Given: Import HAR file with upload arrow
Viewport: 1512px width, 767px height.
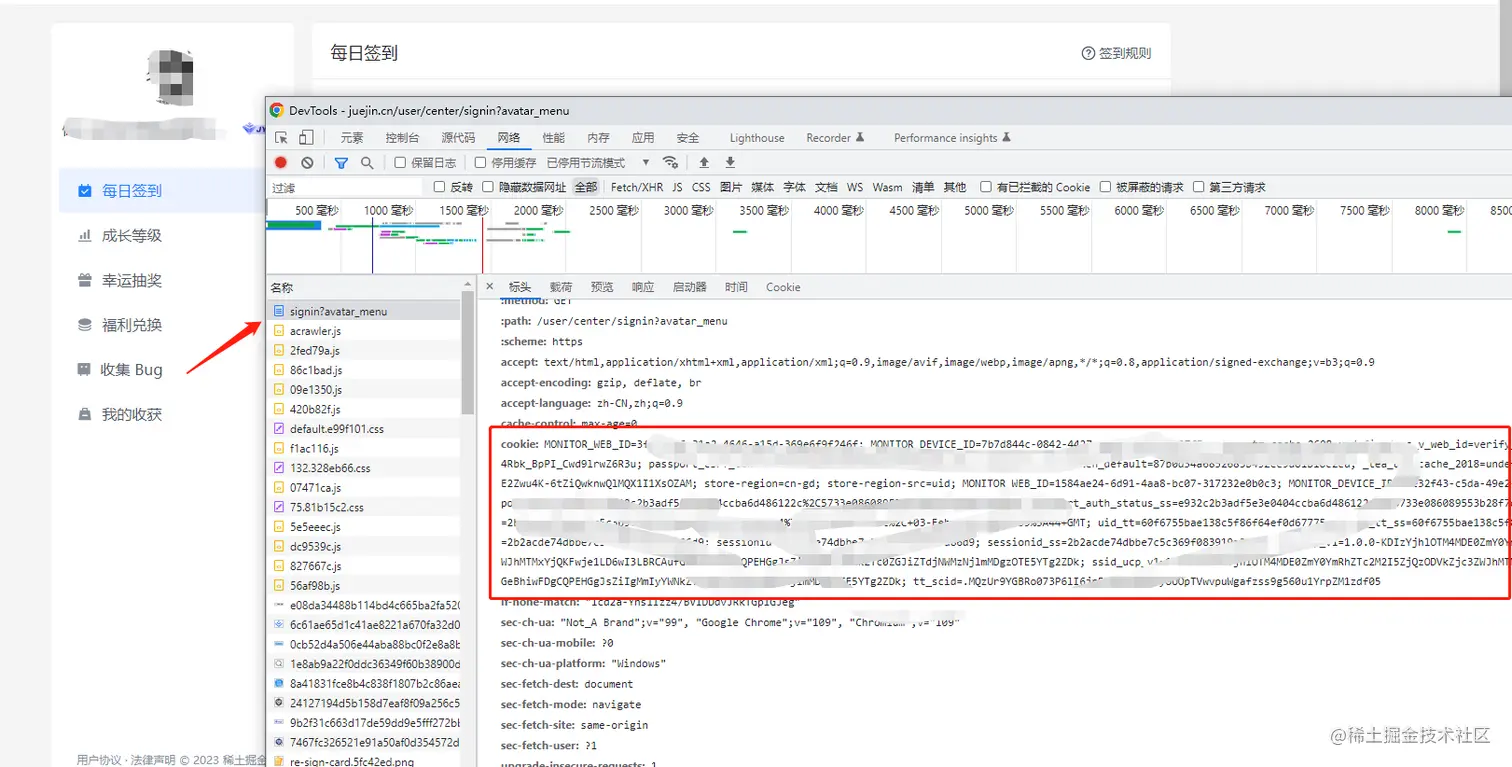Looking at the screenshot, I should pos(704,163).
